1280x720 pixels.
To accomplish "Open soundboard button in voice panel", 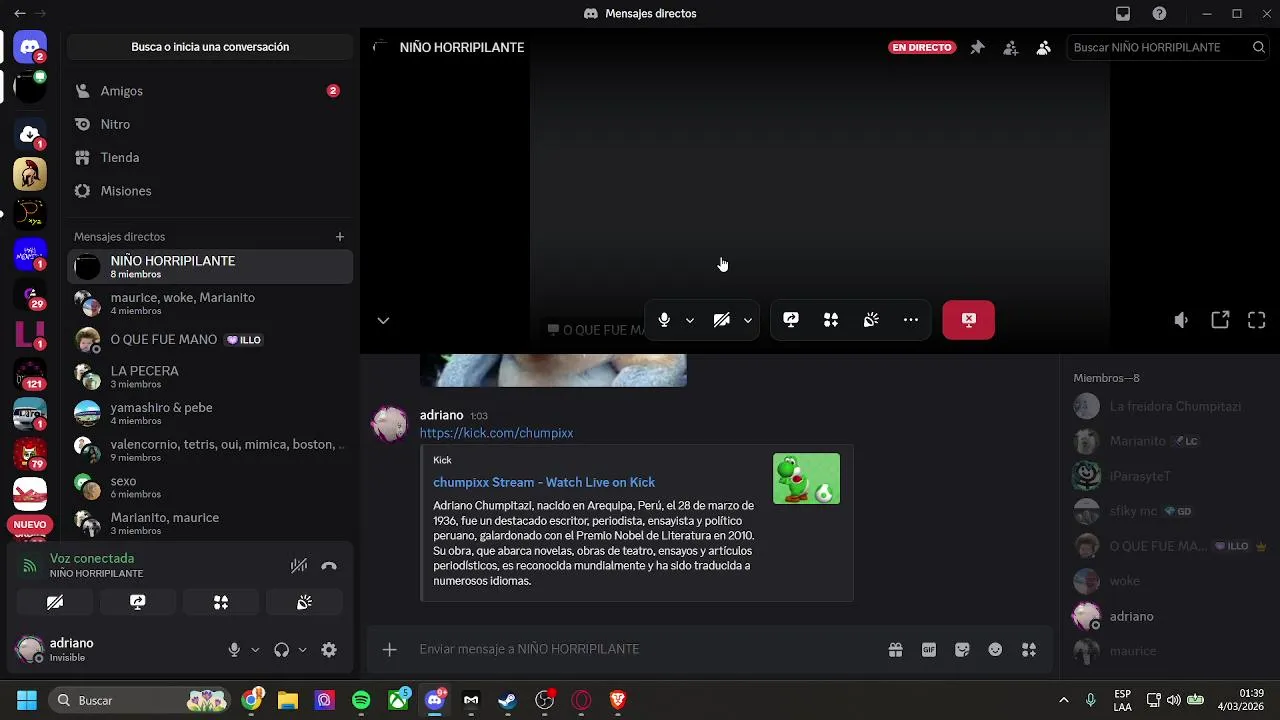I will (304, 602).
